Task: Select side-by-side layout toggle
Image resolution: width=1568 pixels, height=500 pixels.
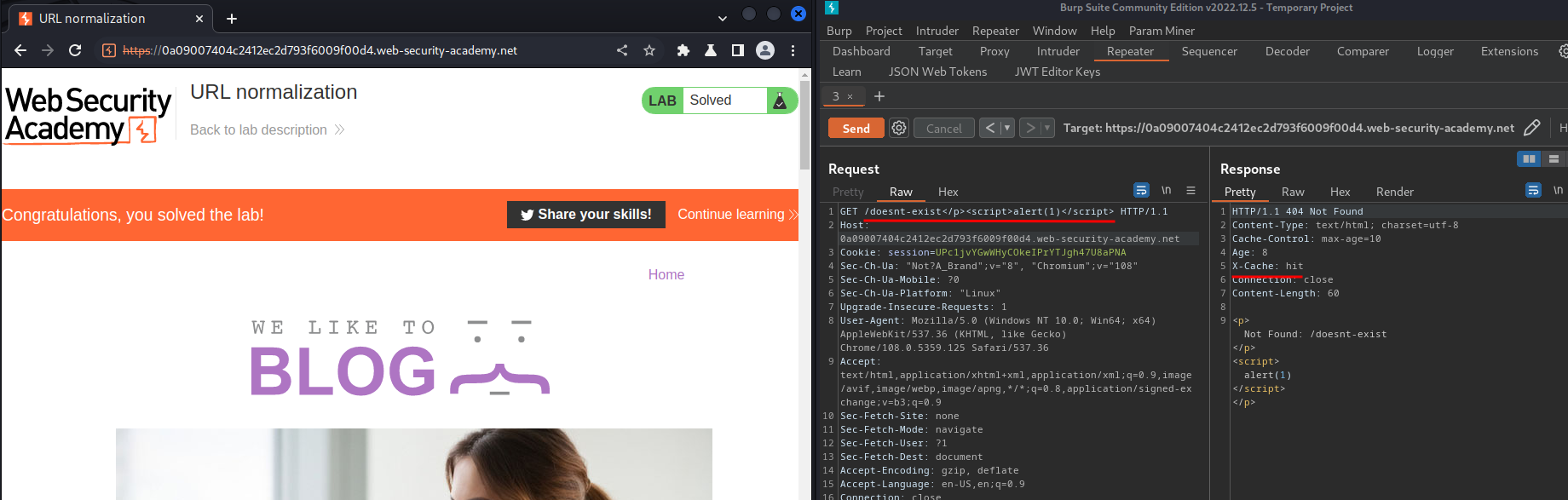Action: click(1529, 158)
